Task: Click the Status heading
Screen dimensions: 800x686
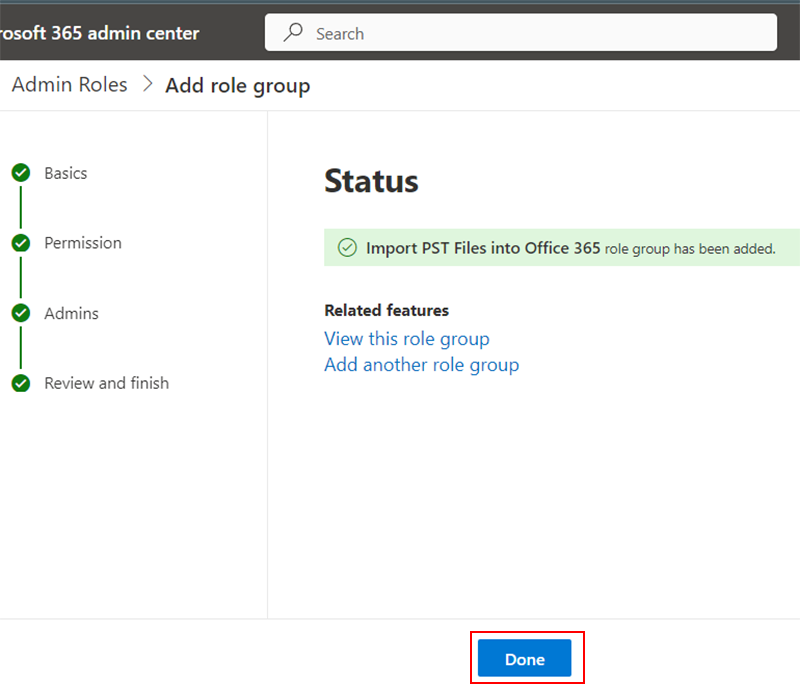Action: pos(371,181)
